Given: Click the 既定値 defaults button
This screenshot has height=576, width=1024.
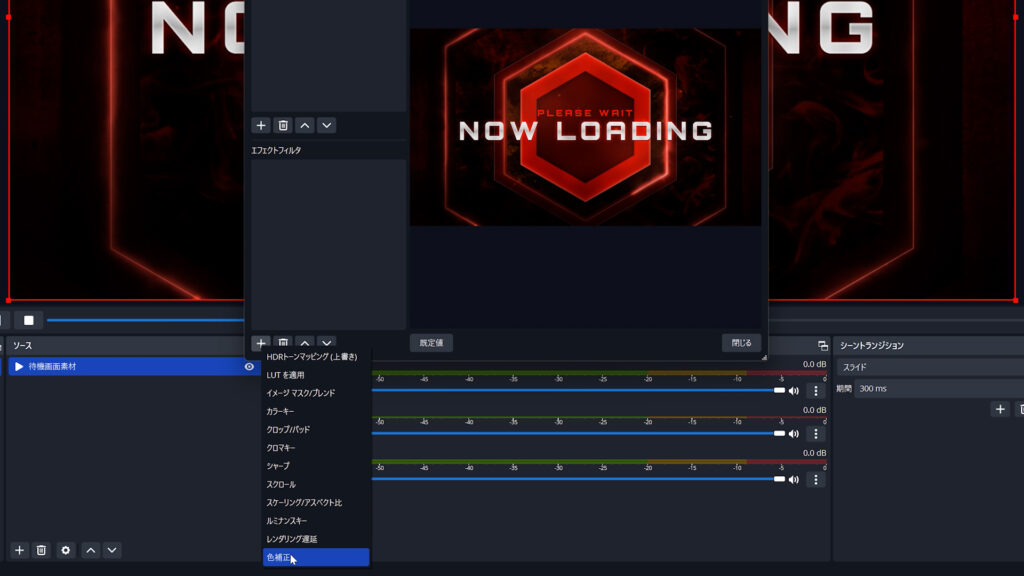Looking at the screenshot, I should (431, 343).
